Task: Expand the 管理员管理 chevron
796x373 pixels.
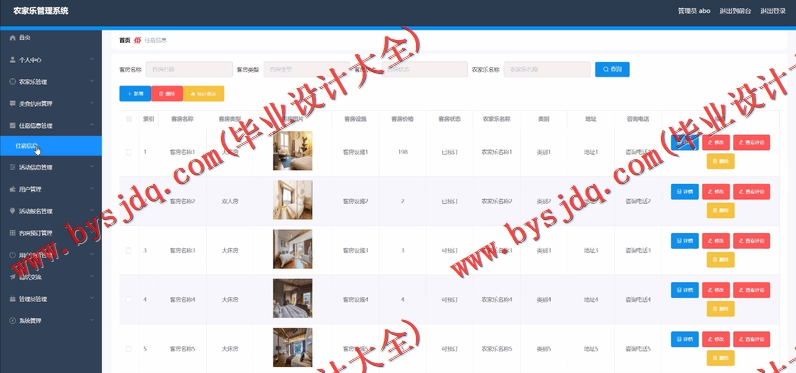Action: (92, 299)
